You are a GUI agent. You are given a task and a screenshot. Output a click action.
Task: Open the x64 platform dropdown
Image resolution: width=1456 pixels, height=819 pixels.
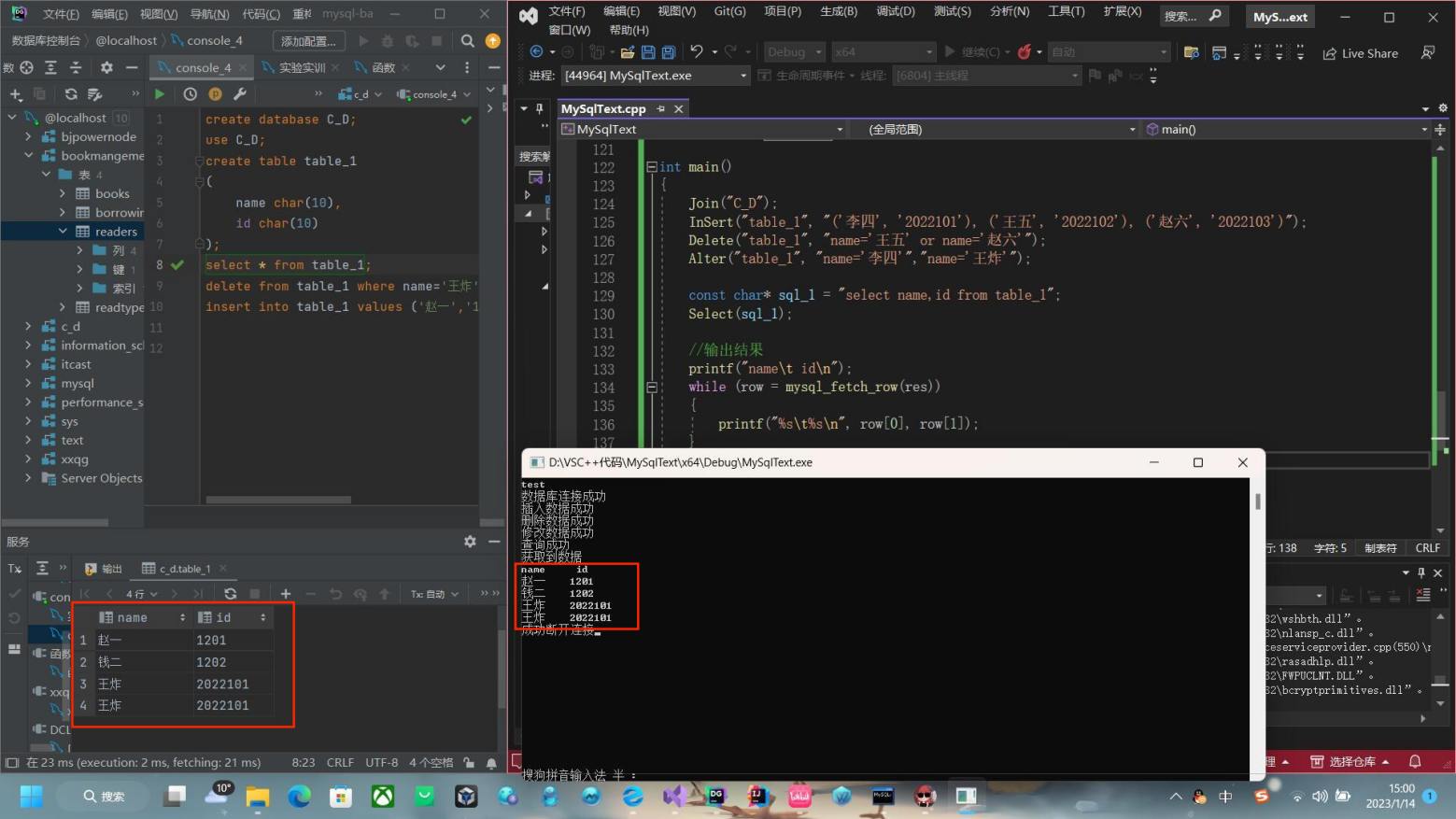(883, 52)
